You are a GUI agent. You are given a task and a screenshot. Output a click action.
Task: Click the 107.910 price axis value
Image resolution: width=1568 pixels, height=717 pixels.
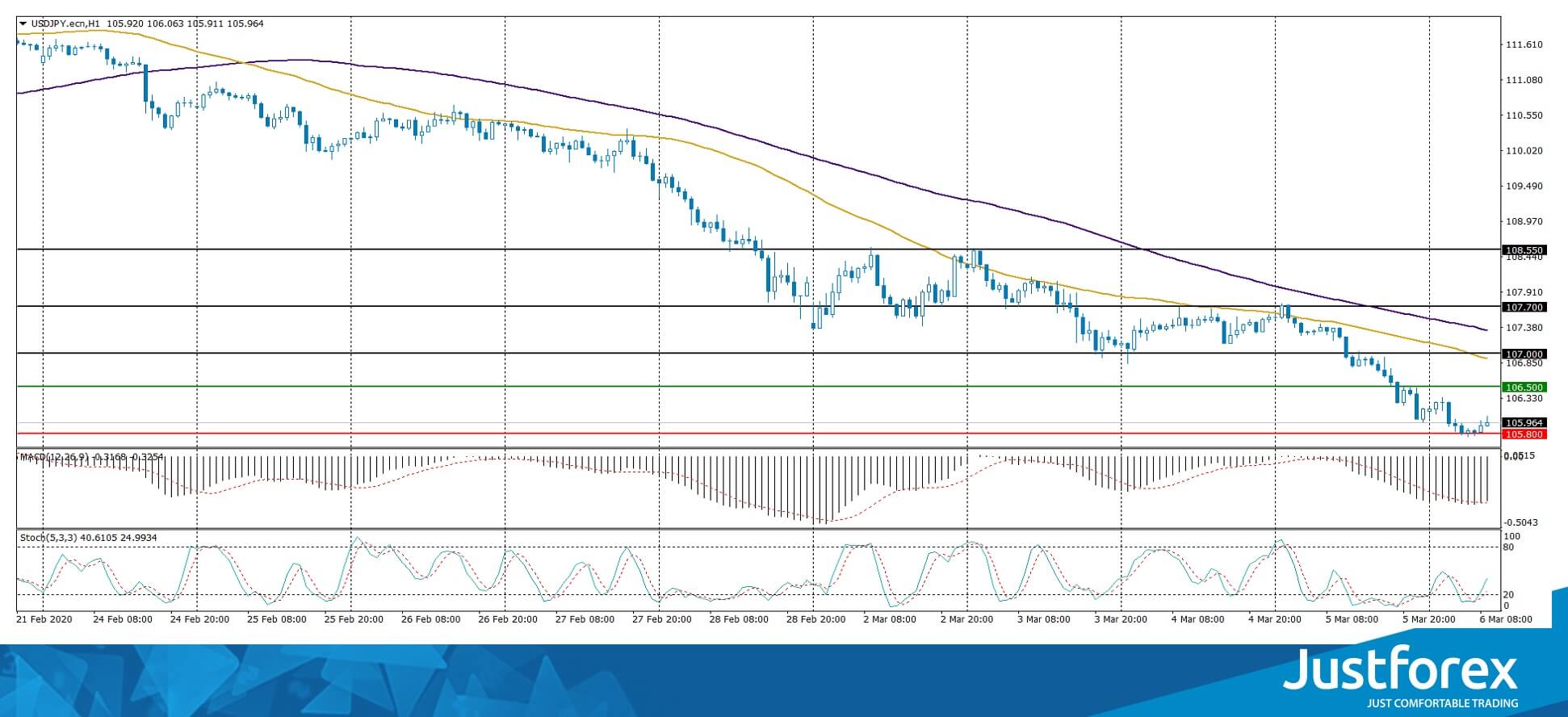tap(1525, 291)
